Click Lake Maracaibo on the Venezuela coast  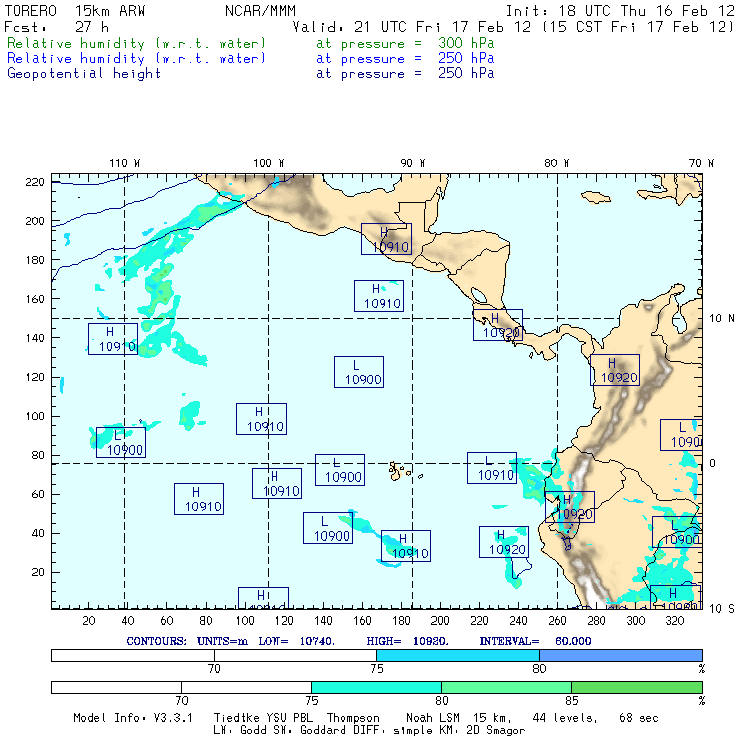(679, 322)
